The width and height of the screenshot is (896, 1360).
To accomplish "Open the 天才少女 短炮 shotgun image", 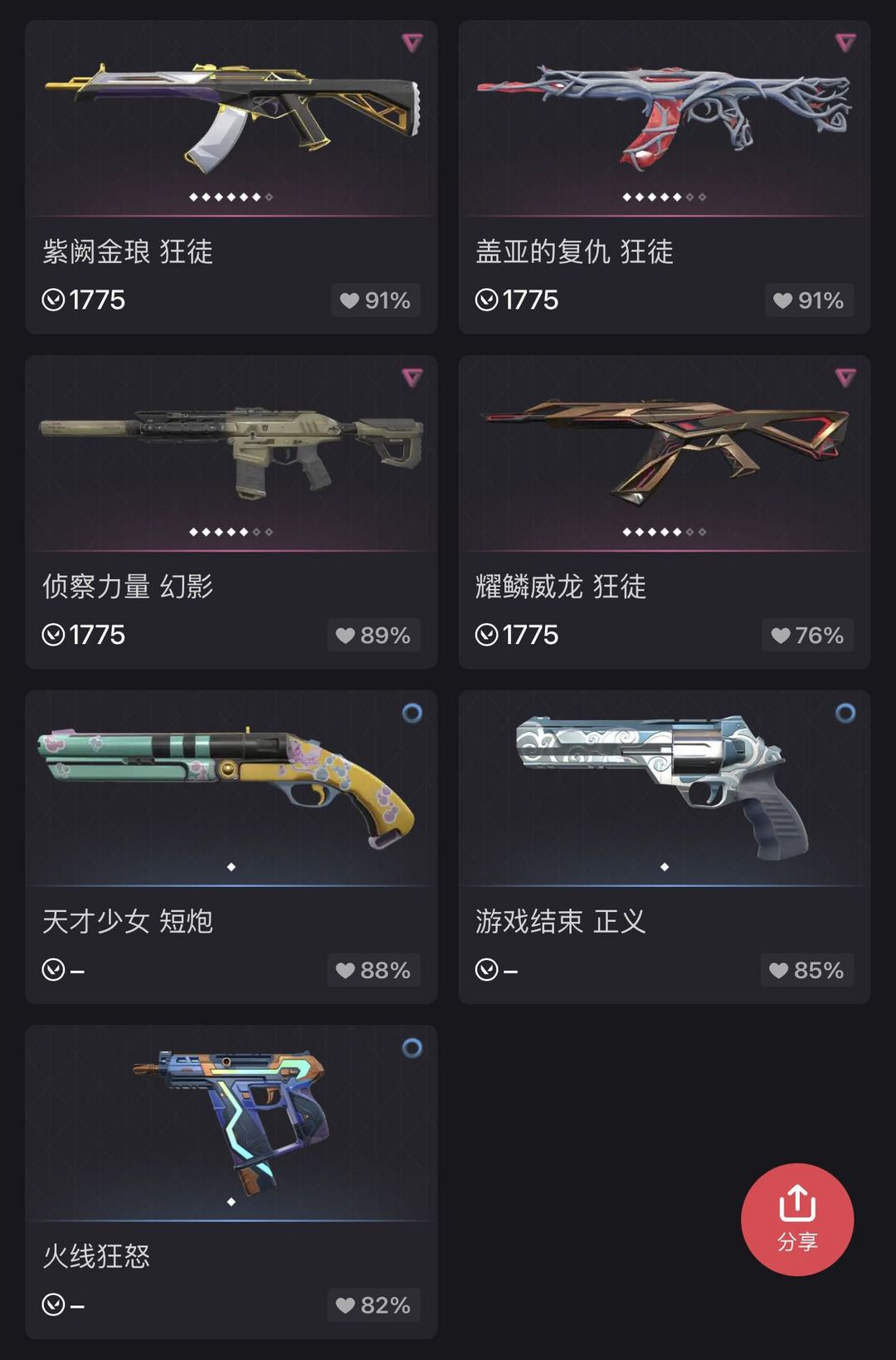I will [226, 787].
